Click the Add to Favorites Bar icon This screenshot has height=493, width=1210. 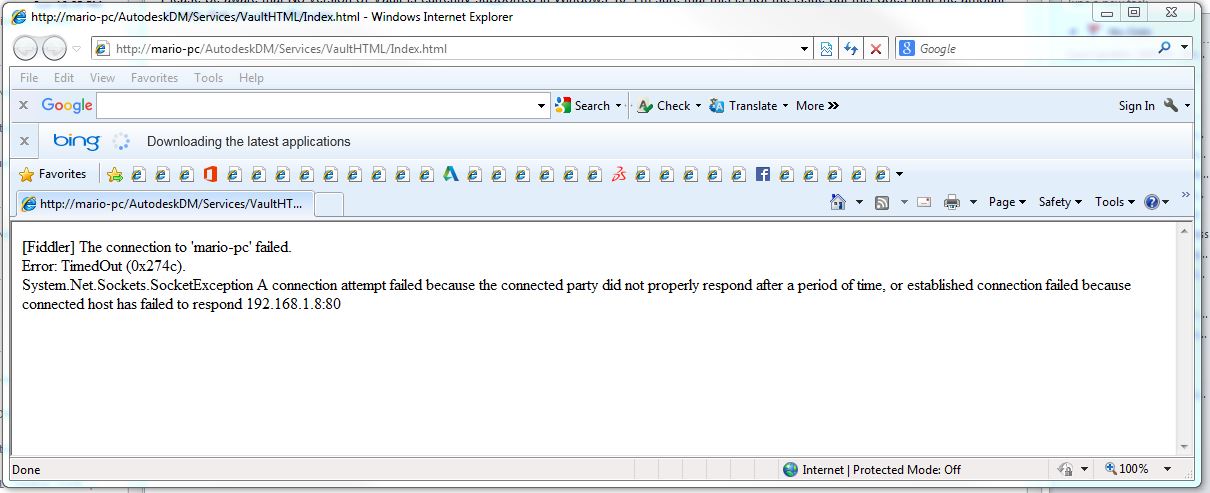click(115, 174)
